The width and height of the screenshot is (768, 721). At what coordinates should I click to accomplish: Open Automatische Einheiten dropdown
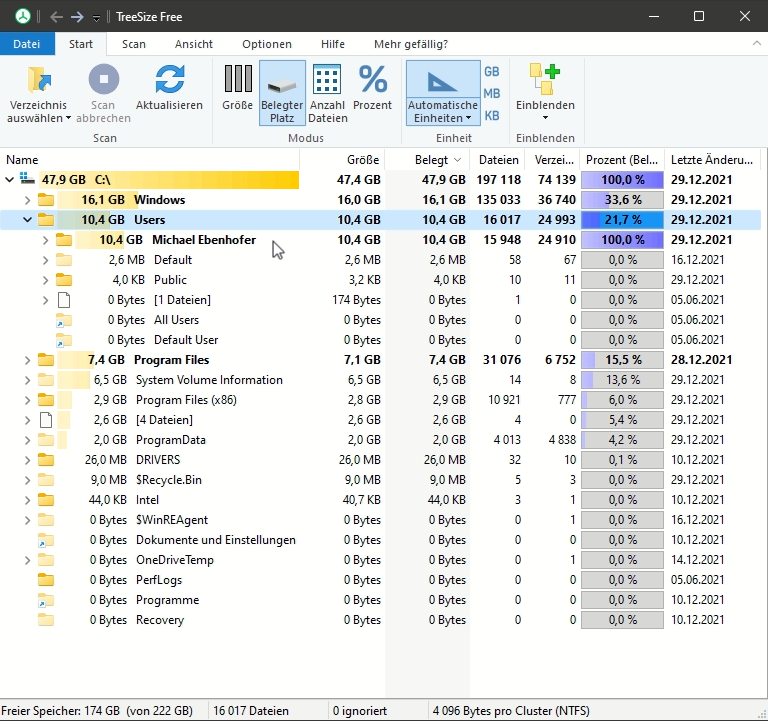(443, 112)
